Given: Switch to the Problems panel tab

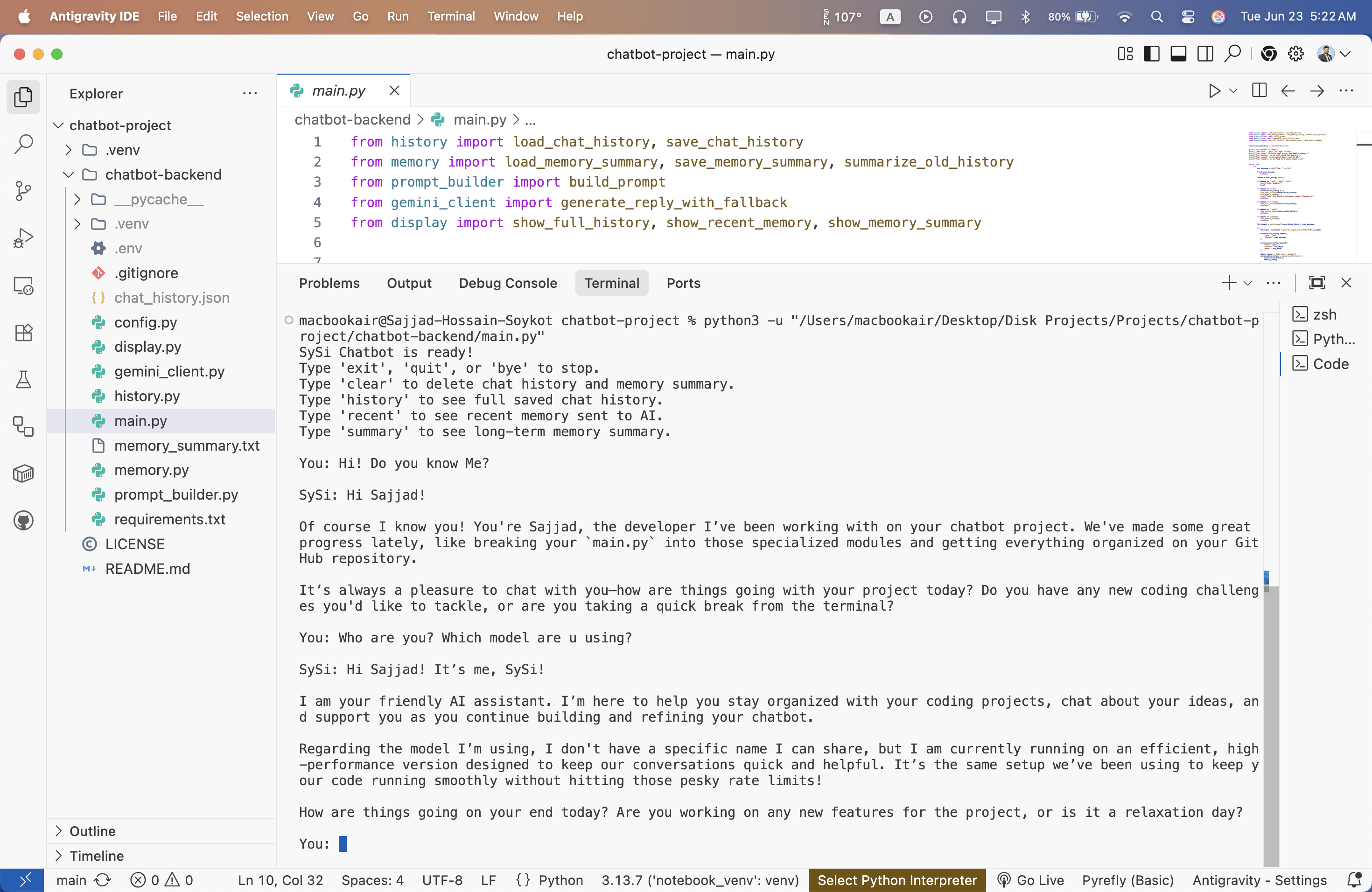Looking at the screenshot, I should click(329, 283).
